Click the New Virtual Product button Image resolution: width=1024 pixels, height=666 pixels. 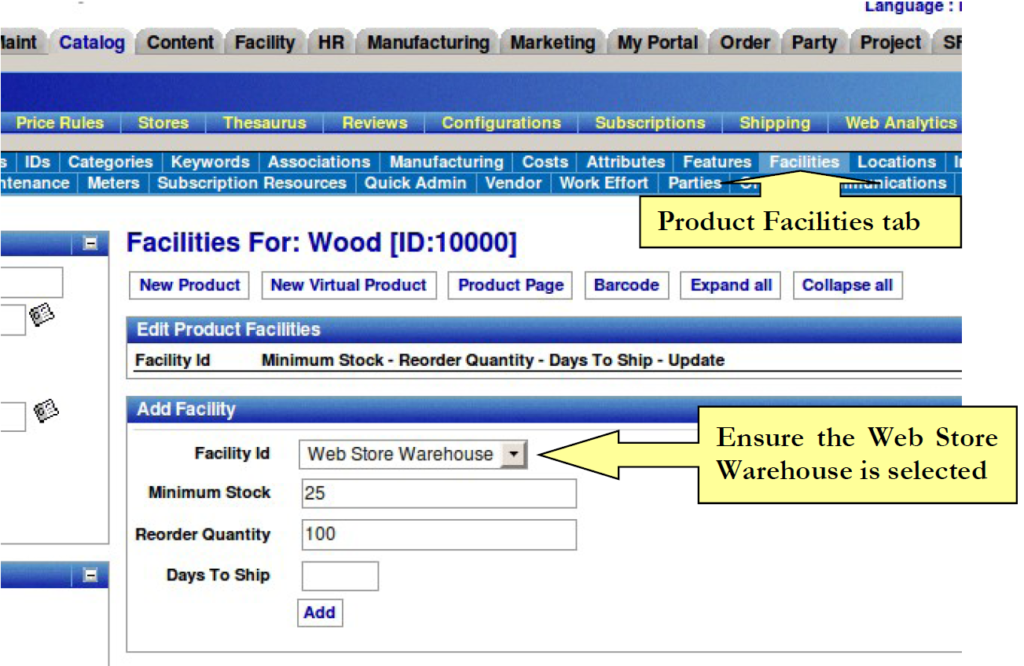click(349, 285)
